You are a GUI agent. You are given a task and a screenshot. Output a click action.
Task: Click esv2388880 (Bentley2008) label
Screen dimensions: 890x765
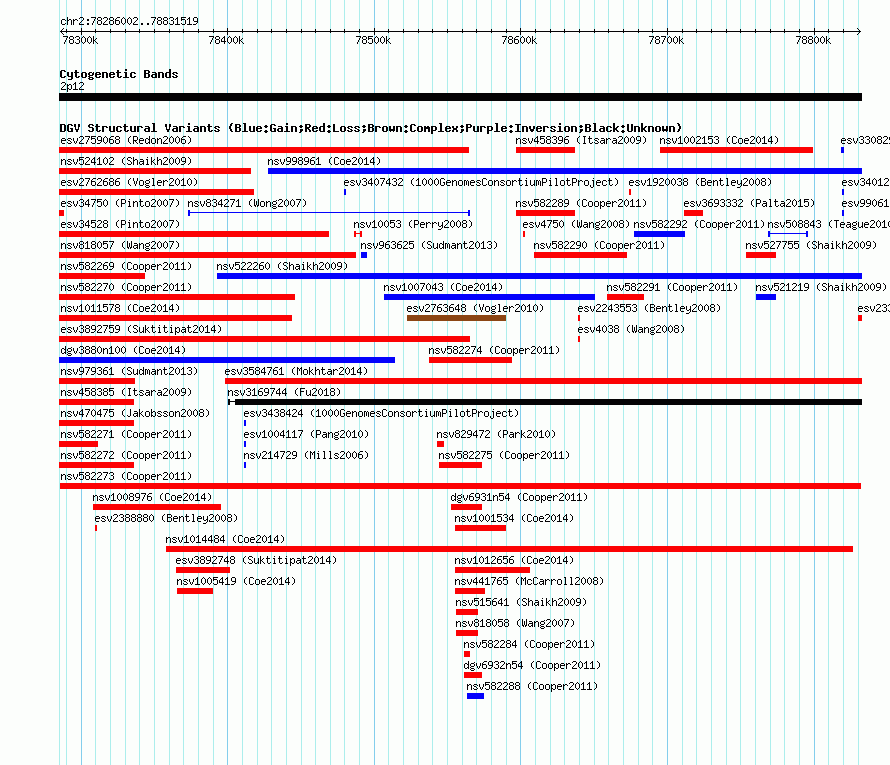[x=166, y=518]
